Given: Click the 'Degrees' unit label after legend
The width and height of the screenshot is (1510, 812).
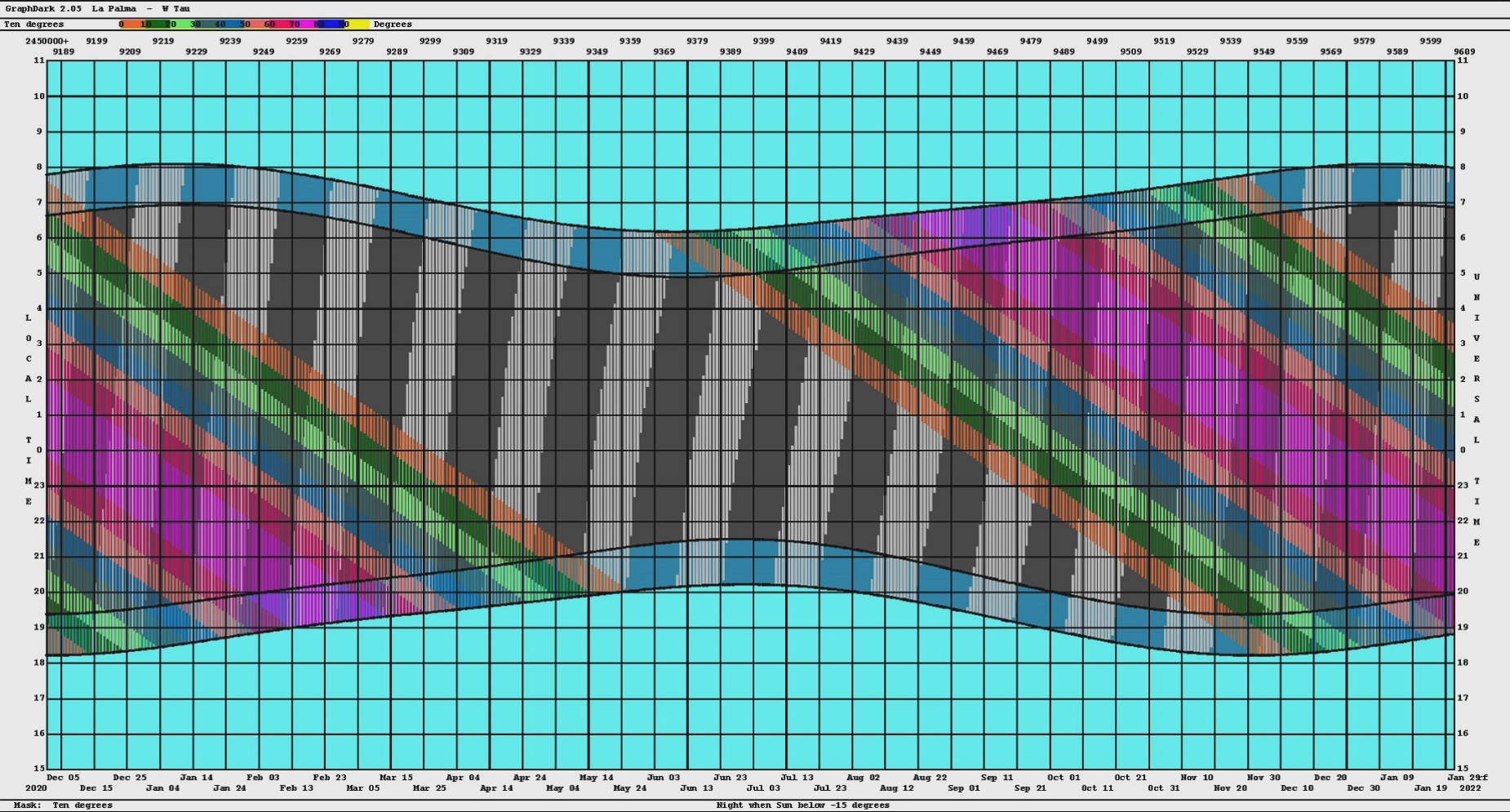Looking at the screenshot, I should 393,24.
